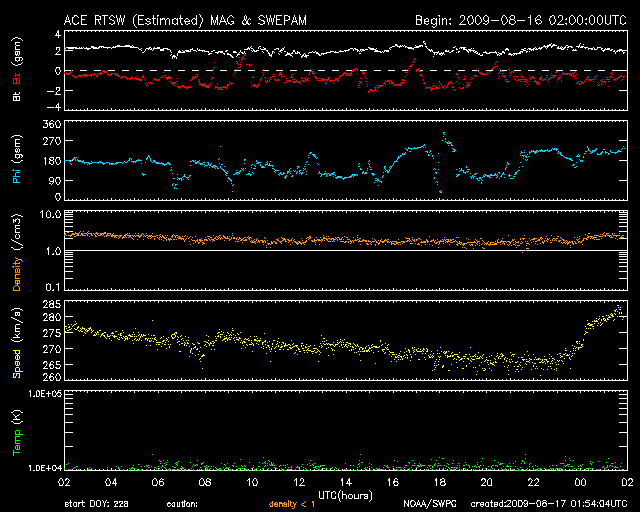Screen dimensions: 640x512
Task: Click the '360' tick on Phi axis
Action: click(x=52, y=124)
